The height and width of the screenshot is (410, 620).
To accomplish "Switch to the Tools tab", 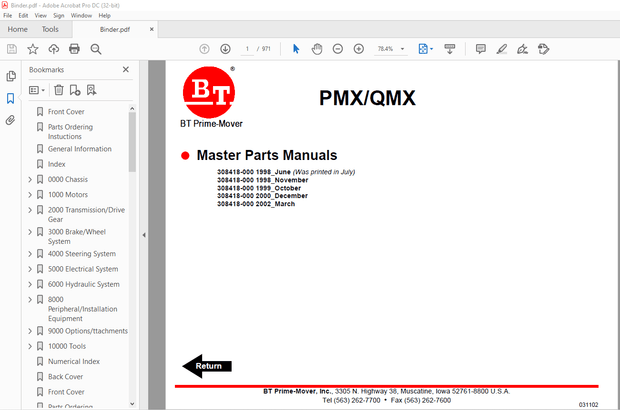I will (50, 30).
